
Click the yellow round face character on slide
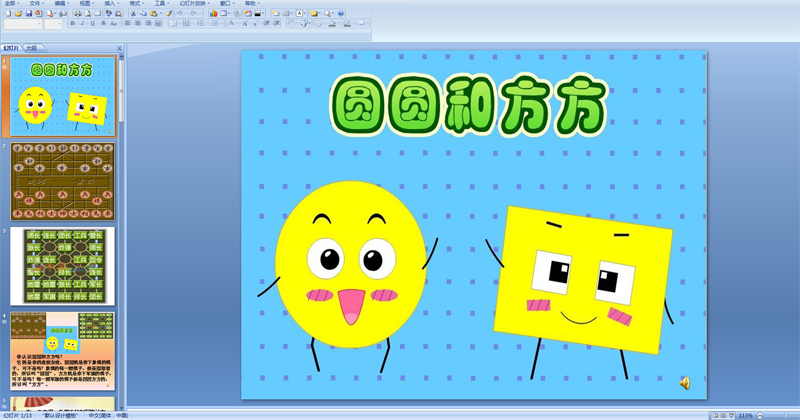pyautogui.click(x=351, y=264)
